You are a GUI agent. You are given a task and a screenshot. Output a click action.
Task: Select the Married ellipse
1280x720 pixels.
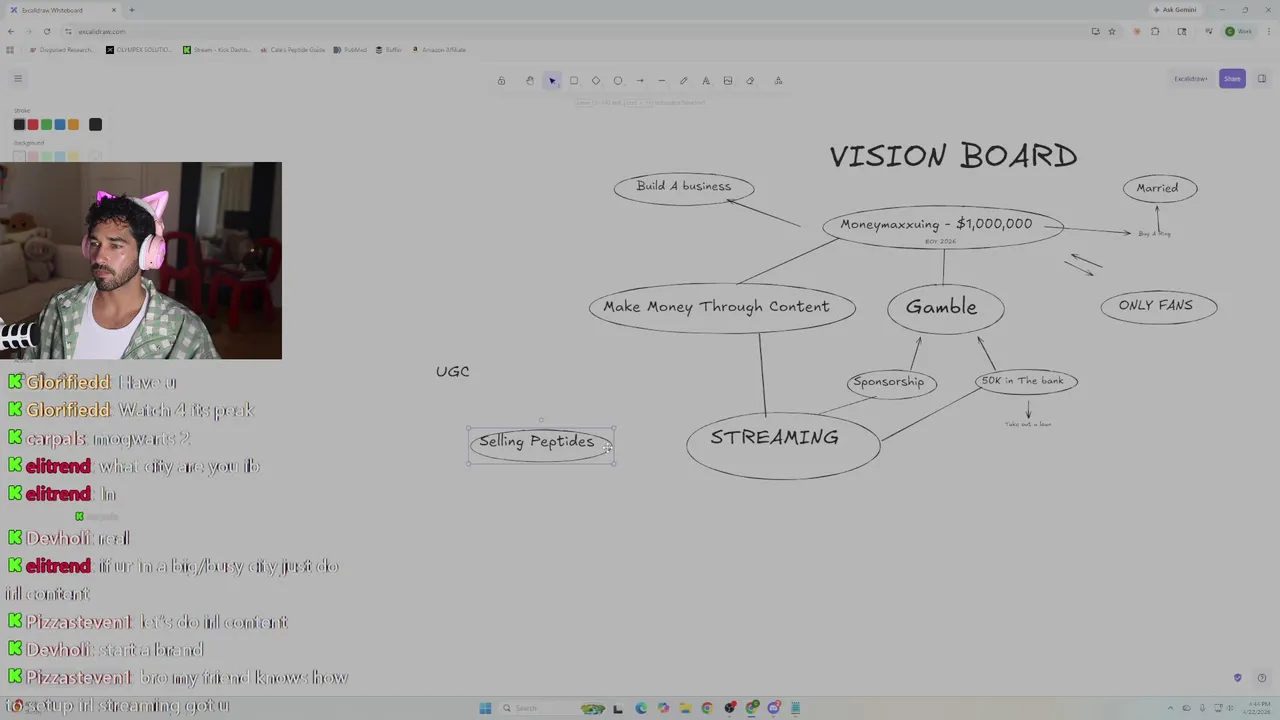(1160, 188)
